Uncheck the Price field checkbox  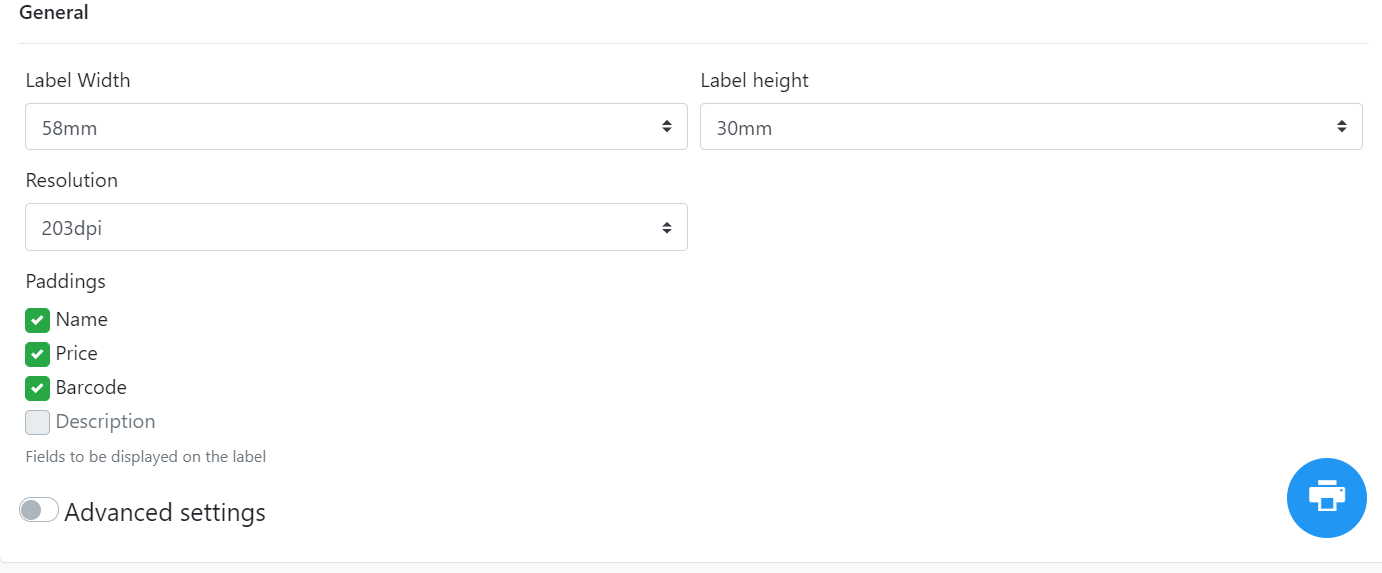coord(38,354)
